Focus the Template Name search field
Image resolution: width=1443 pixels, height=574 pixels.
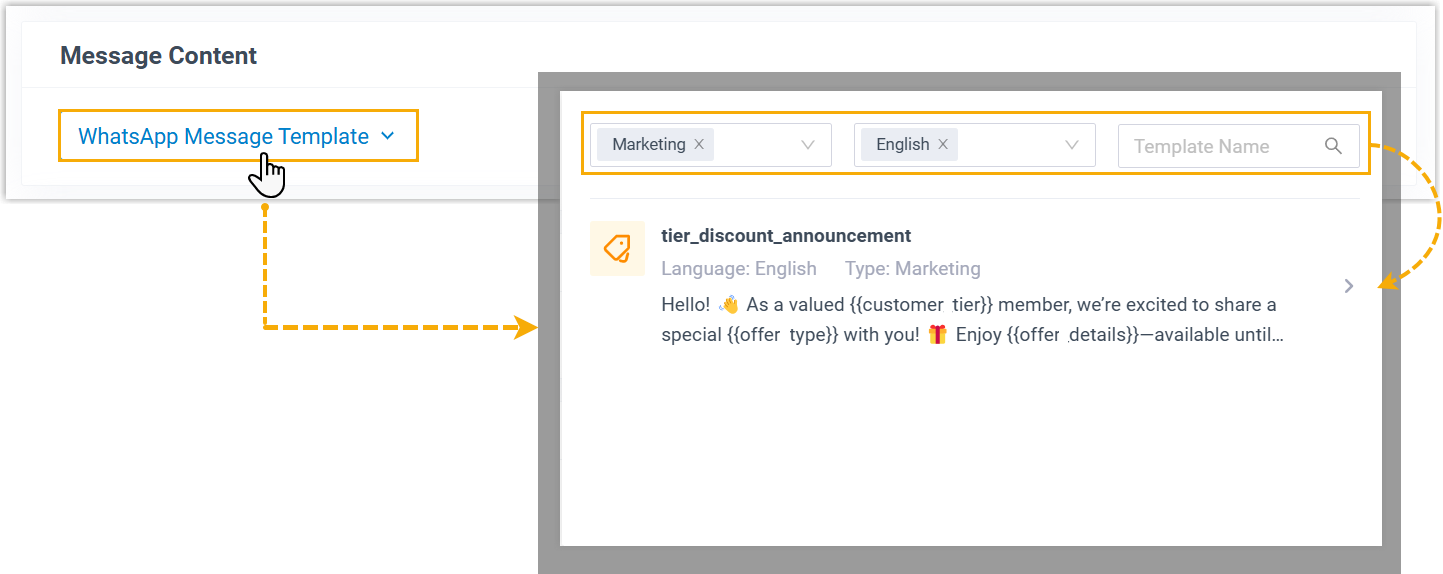click(x=1218, y=146)
